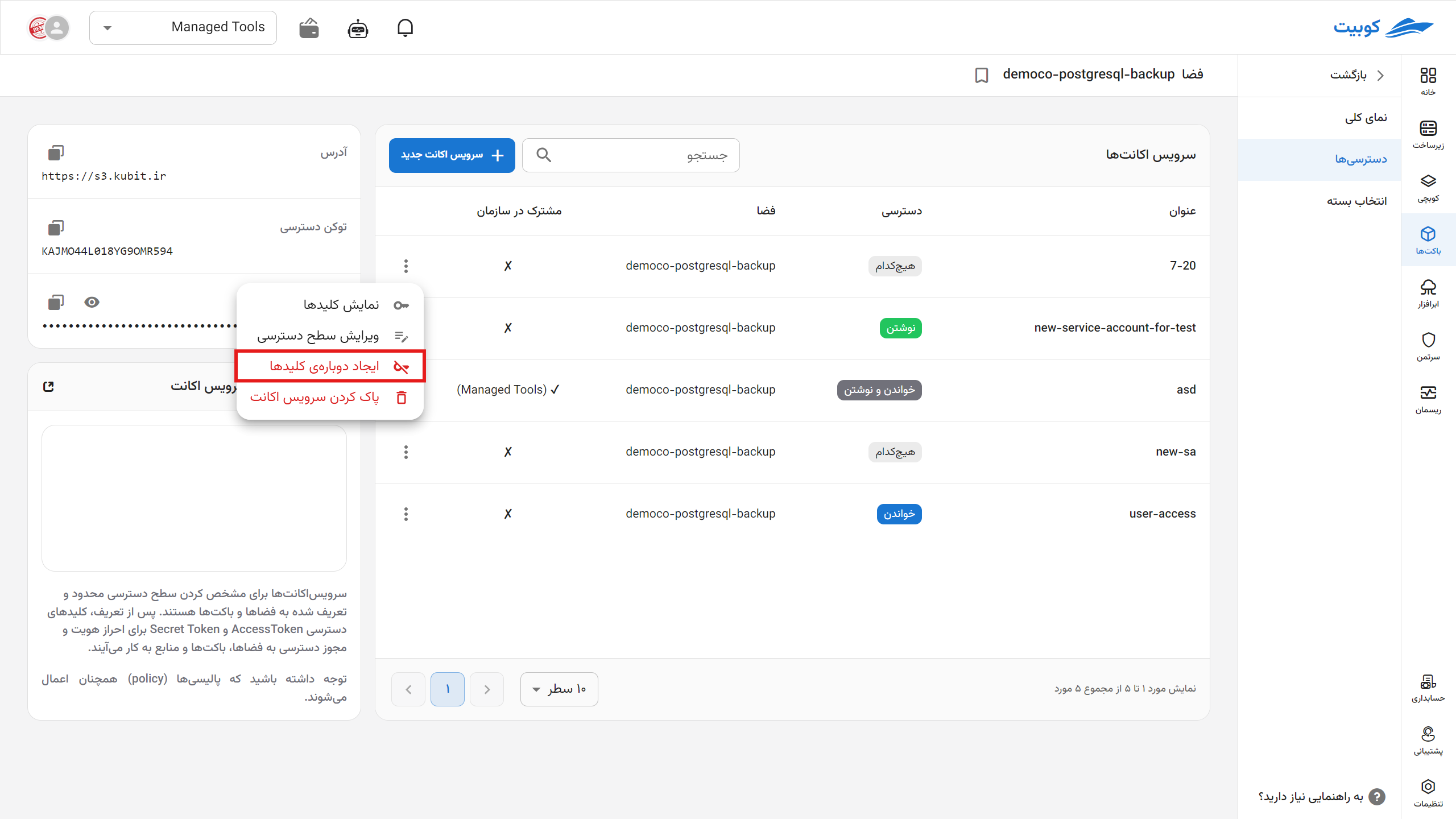
Task: Select page ۱ in pagination
Action: point(448,689)
